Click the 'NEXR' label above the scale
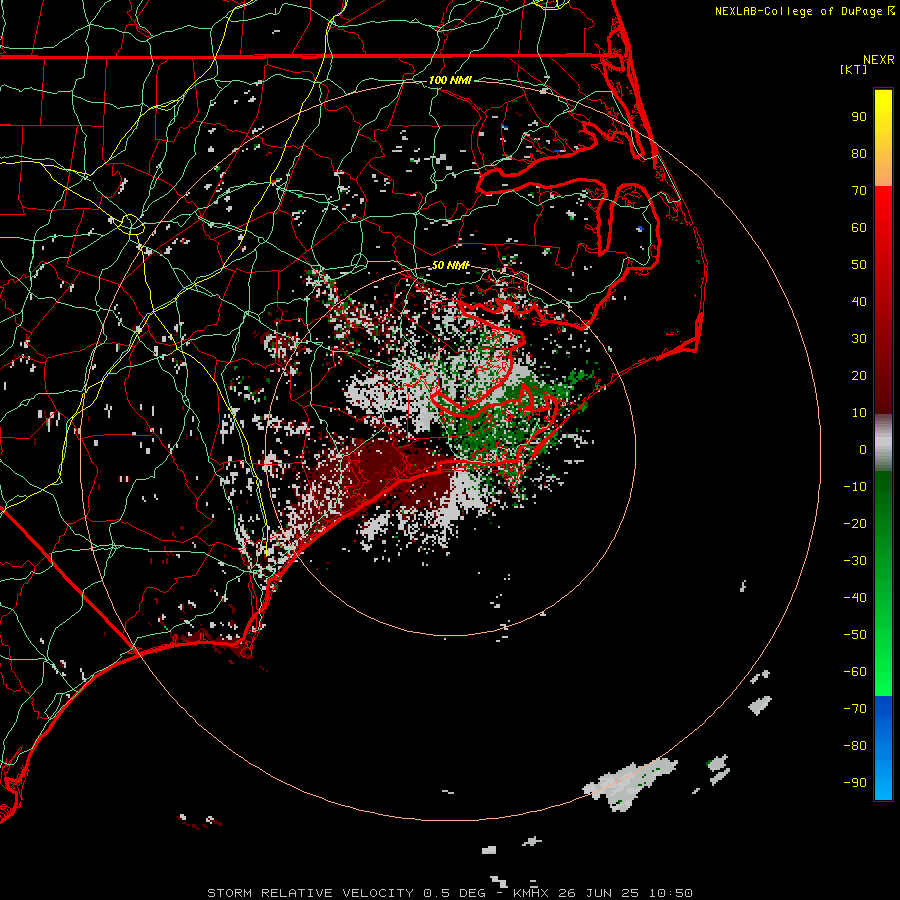900x900 pixels. tap(879, 60)
